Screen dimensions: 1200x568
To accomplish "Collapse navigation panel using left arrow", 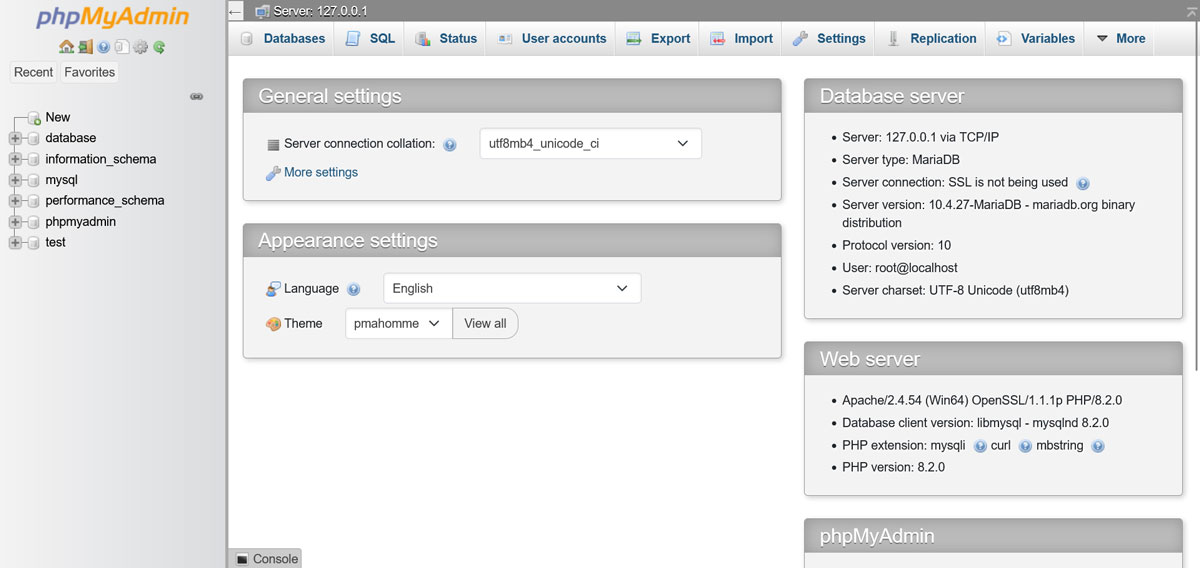I will coord(235,11).
